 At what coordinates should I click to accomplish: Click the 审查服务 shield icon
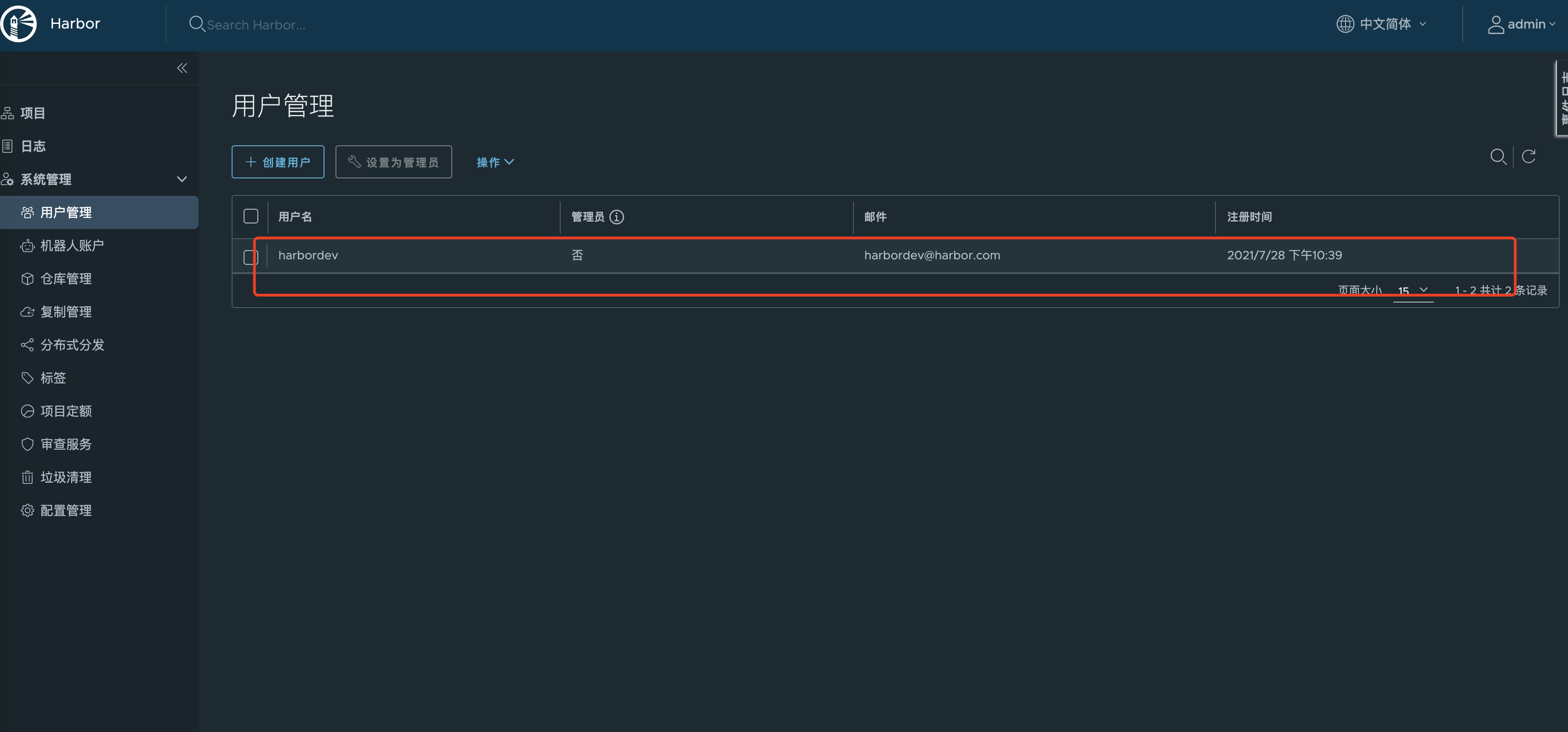pyautogui.click(x=28, y=444)
